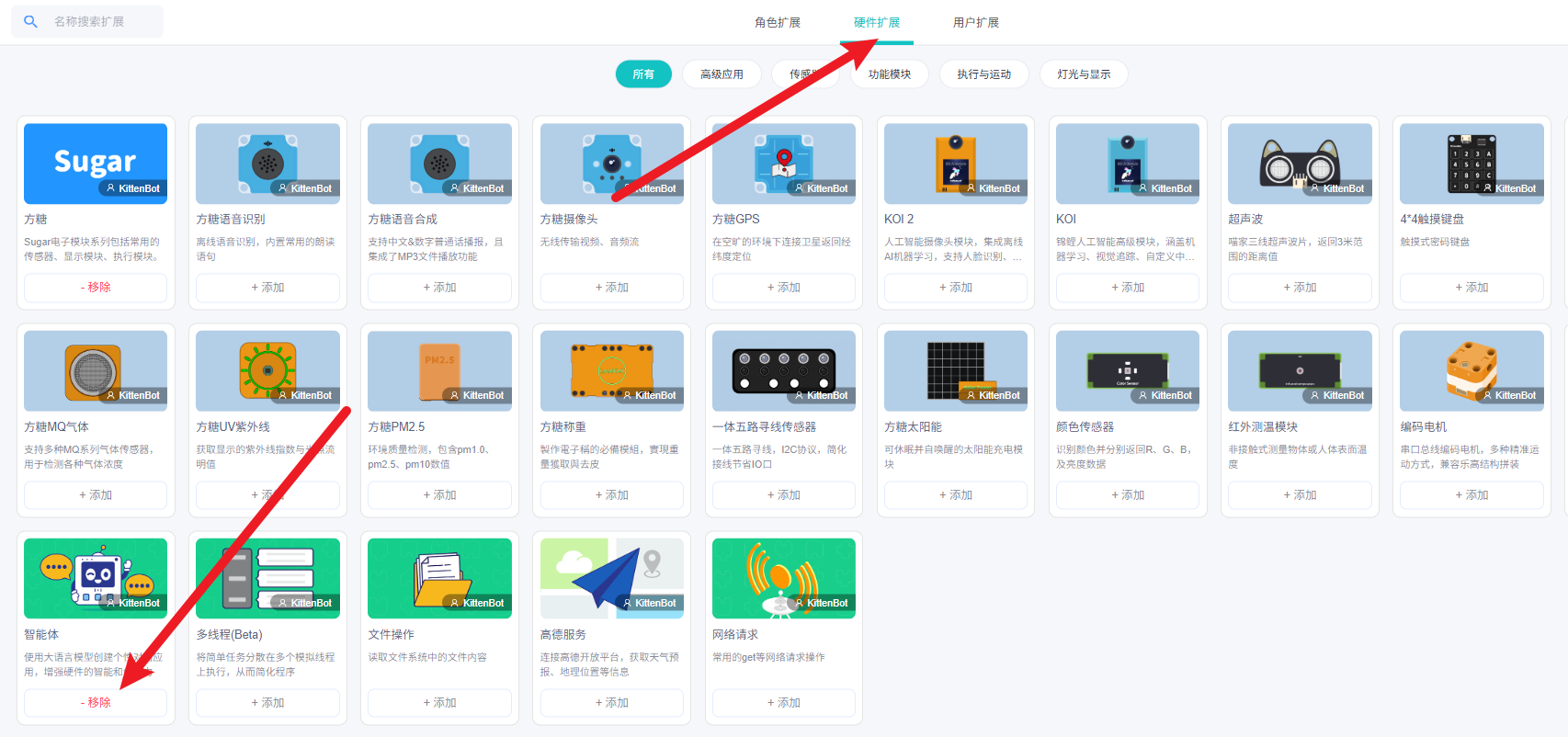Add the 方糖GPS extension
The width and height of the screenshot is (1568, 737).
click(x=784, y=288)
